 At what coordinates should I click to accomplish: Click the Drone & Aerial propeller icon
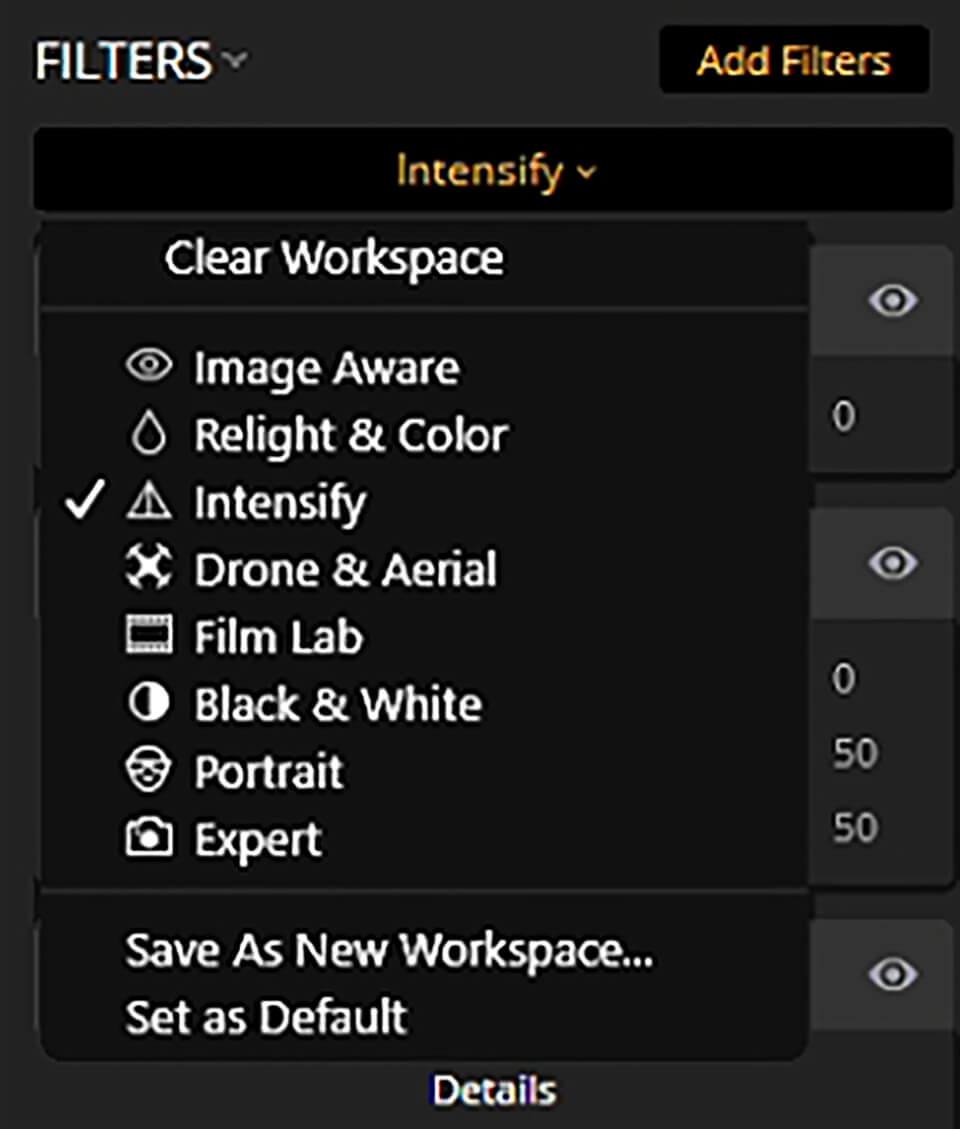148,568
